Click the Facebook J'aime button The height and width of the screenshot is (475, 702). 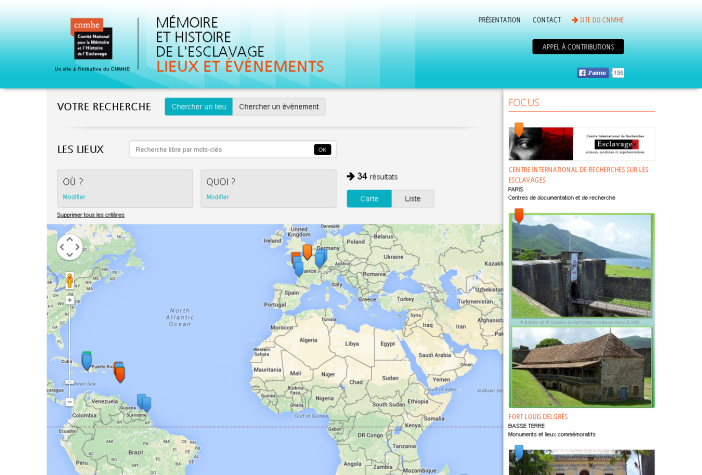[593, 73]
